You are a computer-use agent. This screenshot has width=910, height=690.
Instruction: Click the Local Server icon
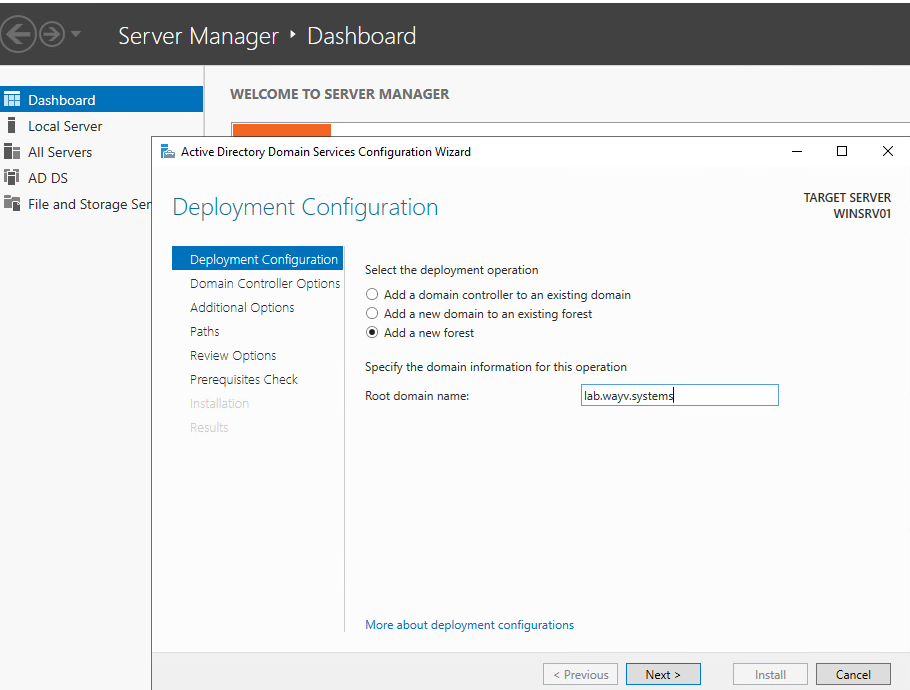pyautogui.click(x=12, y=125)
